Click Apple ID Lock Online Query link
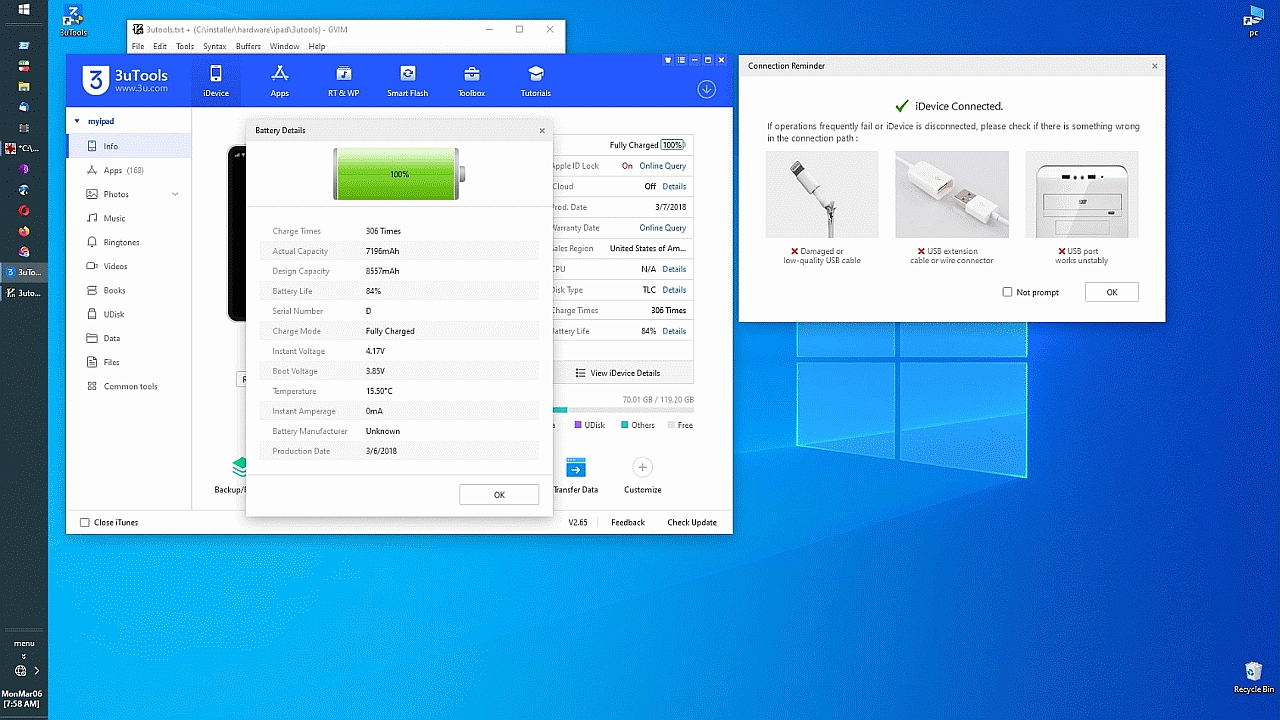 coord(663,166)
